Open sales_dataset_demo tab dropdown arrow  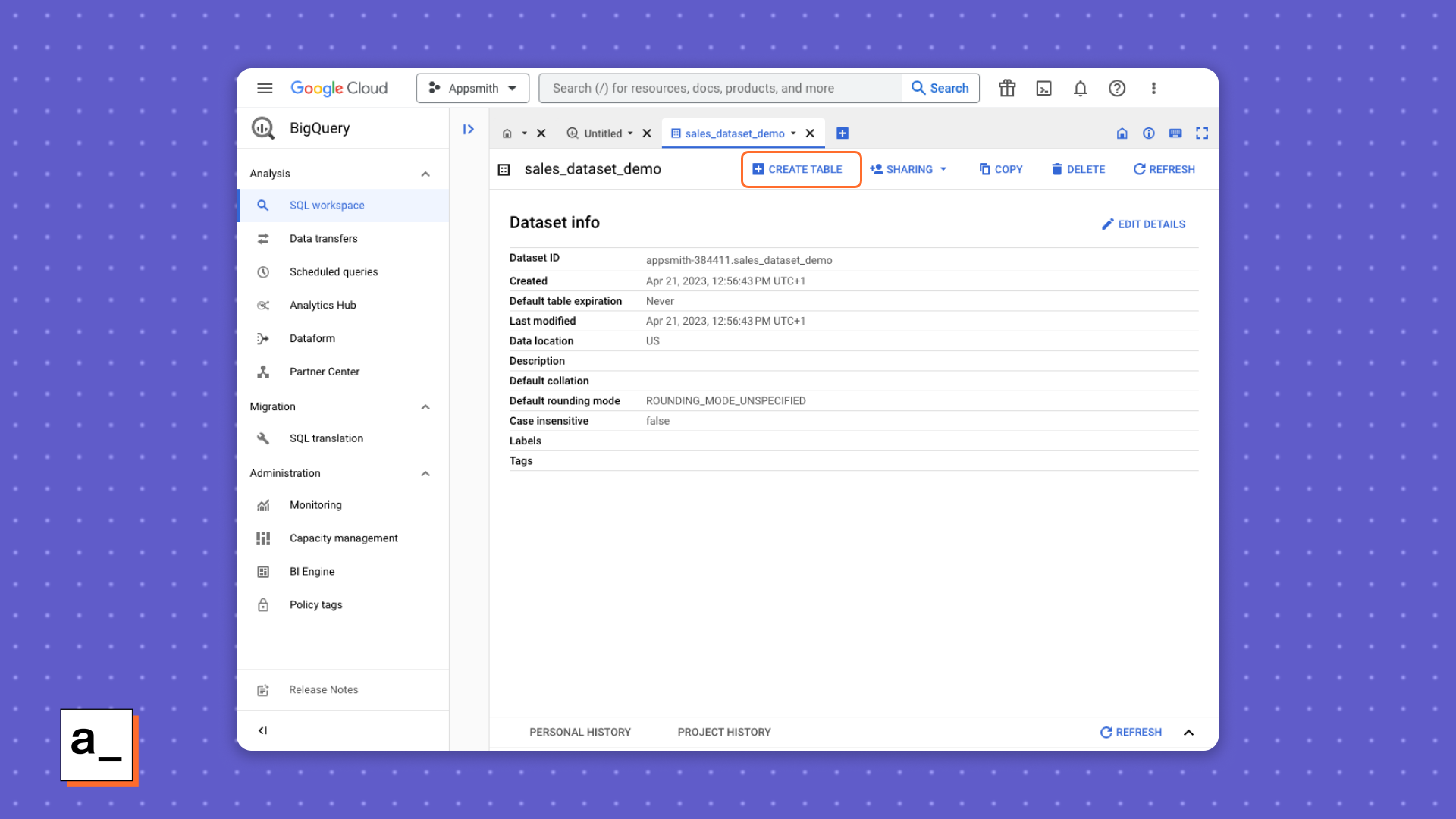tap(793, 133)
